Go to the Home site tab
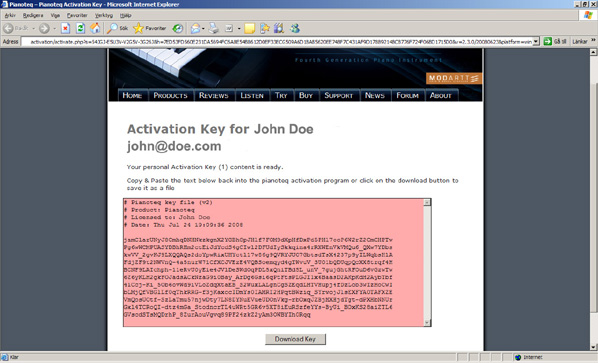This screenshot has width=598, height=363. coord(132,95)
